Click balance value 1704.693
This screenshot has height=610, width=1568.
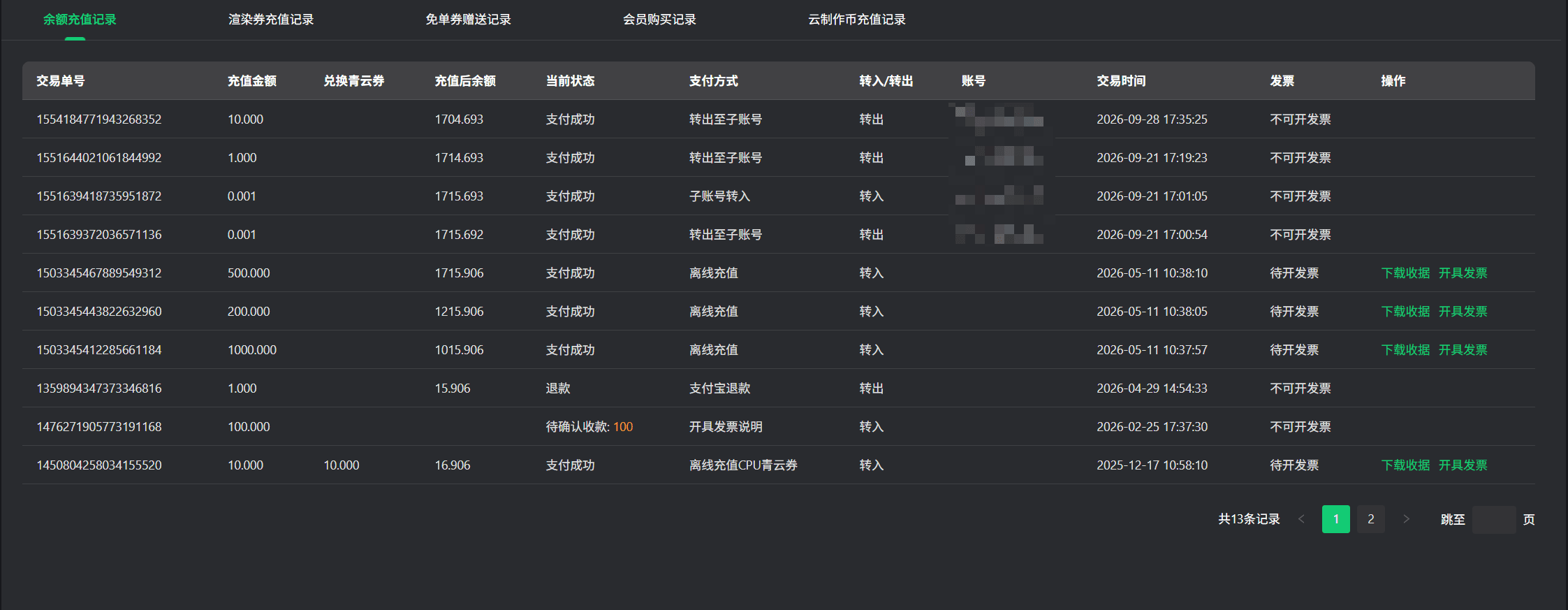coord(459,119)
